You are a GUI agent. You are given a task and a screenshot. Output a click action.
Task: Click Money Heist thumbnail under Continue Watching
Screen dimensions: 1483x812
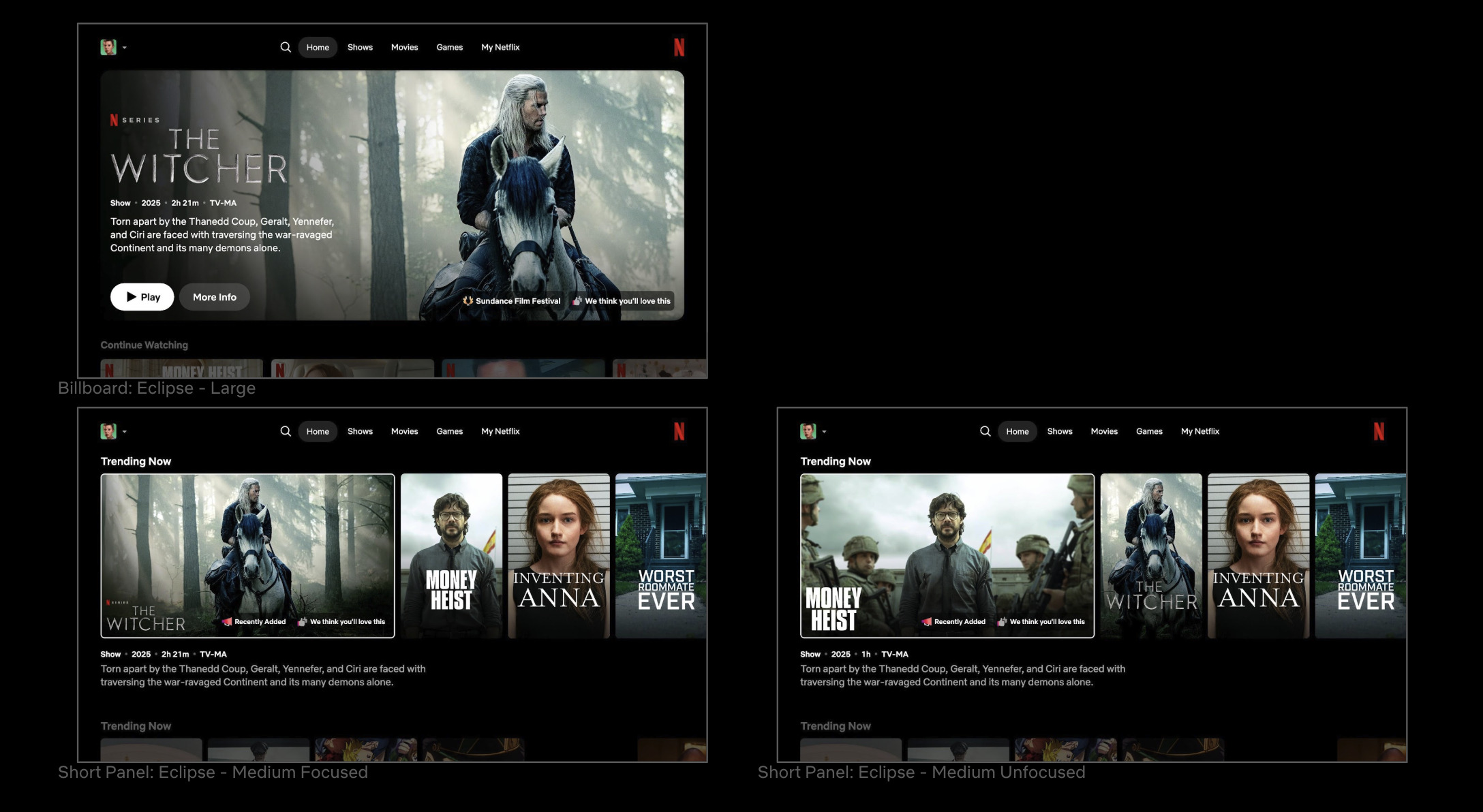click(181, 369)
